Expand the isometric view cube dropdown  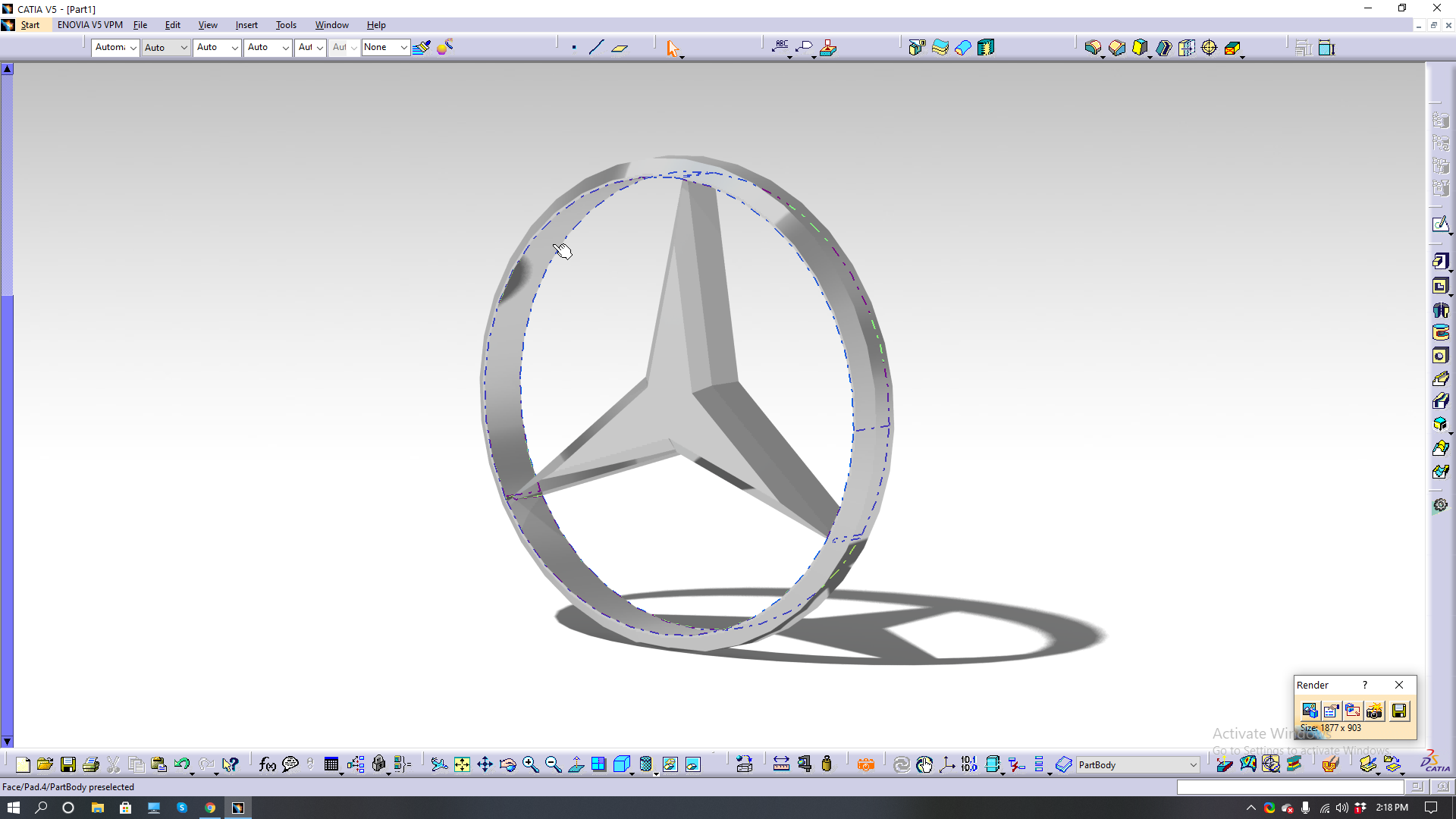point(631,773)
